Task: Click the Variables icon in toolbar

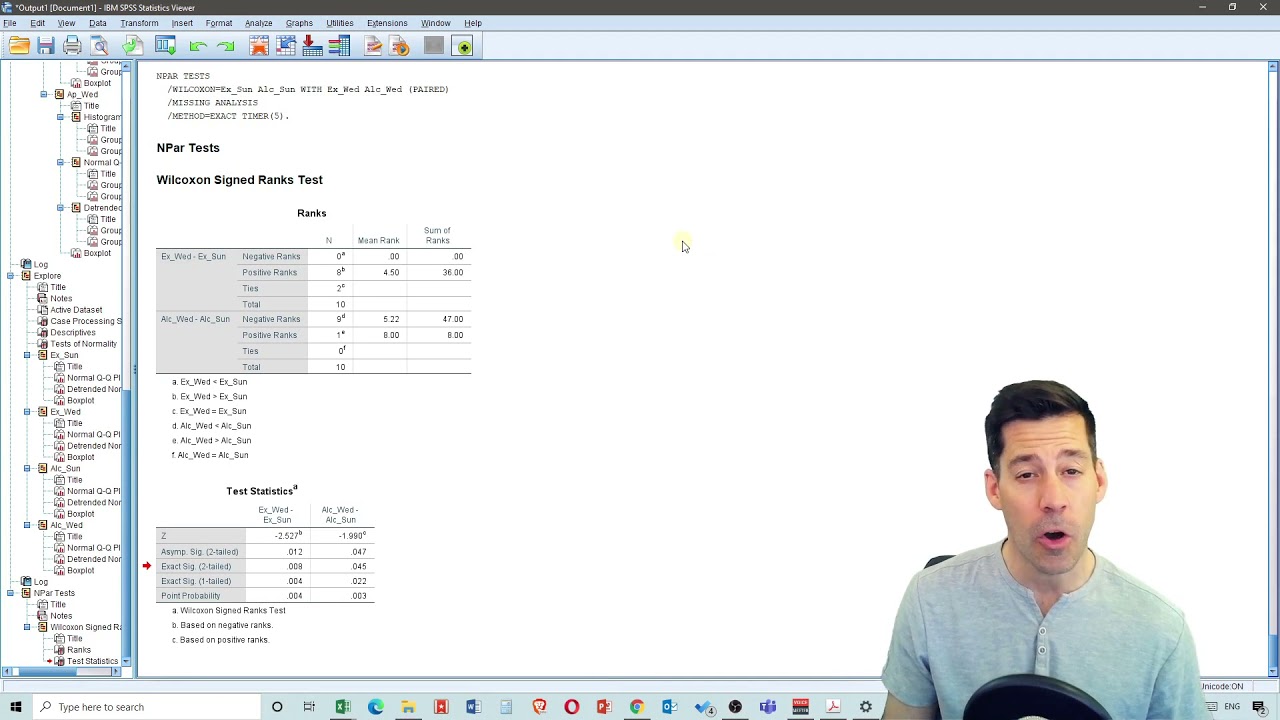Action: (x=339, y=46)
